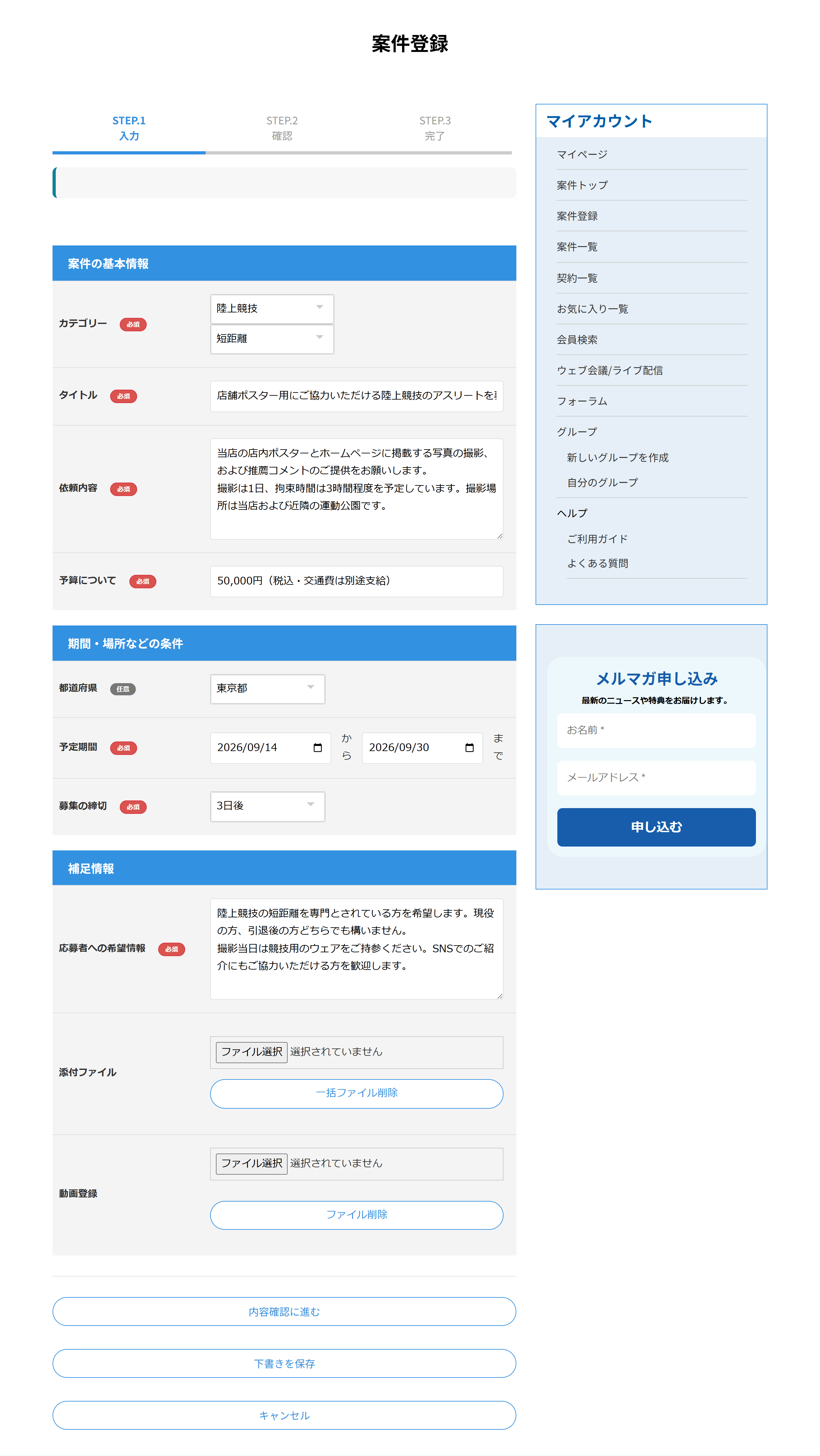Click 新しいグループを作成 link

pyautogui.click(x=618, y=457)
